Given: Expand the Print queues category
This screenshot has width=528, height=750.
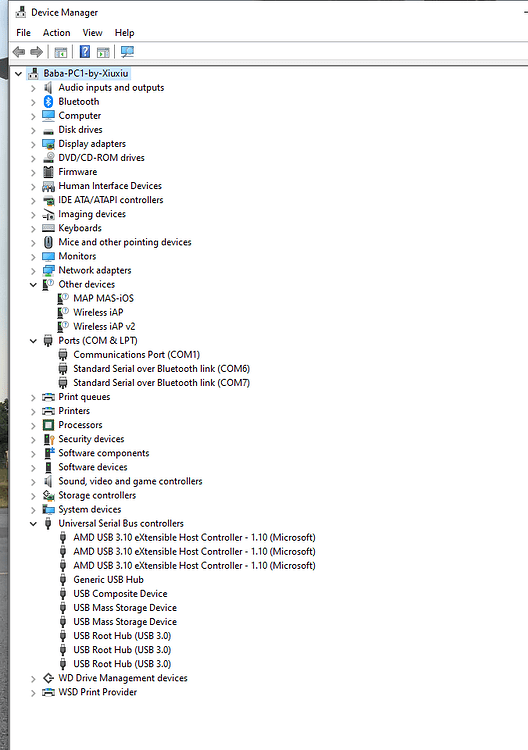Looking at the screenshot, I should click(x=33, y=397).
